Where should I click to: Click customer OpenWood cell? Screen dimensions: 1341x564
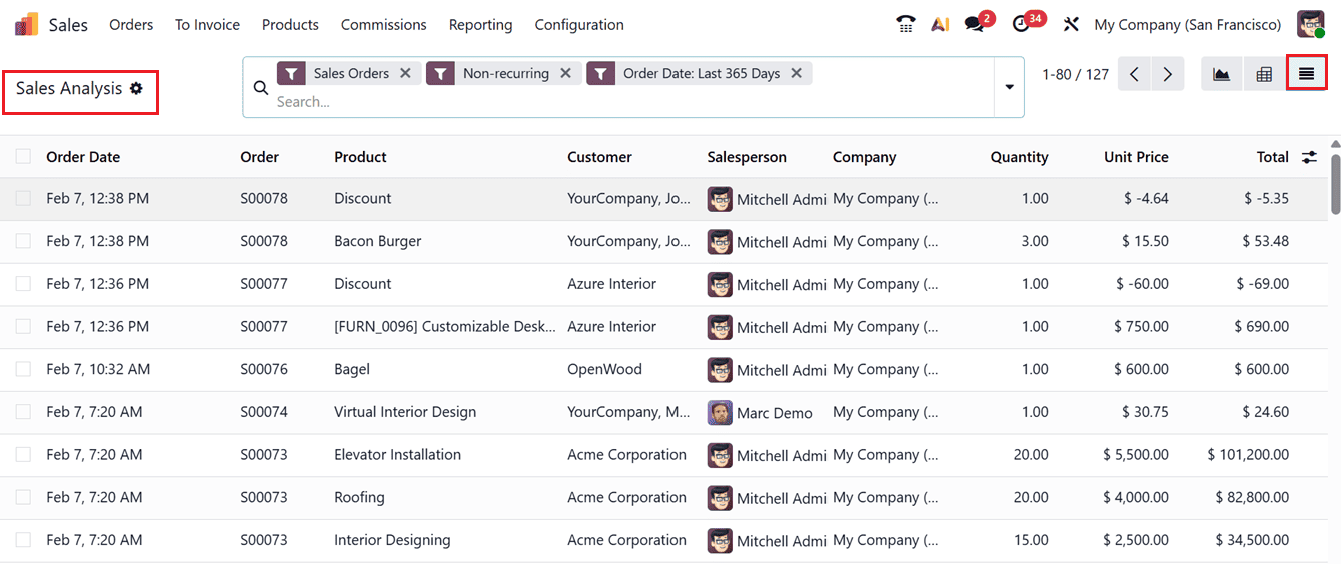[604, 369]
